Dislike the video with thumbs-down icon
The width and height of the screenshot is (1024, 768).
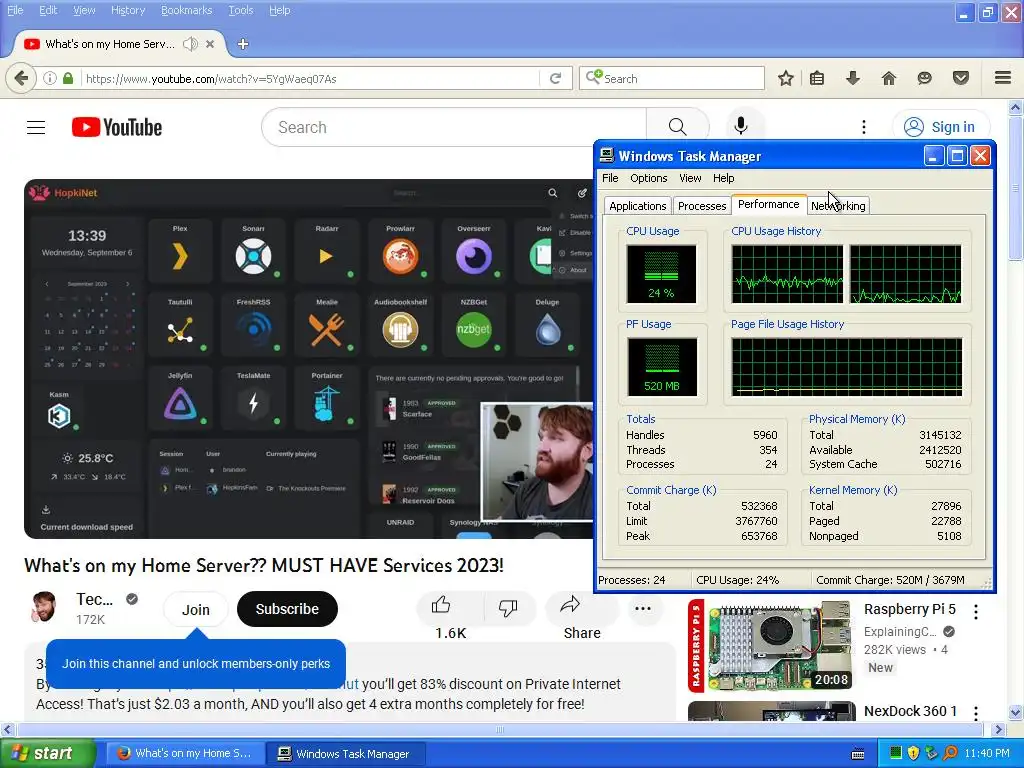pyautogui.click(x=508, y=608)
